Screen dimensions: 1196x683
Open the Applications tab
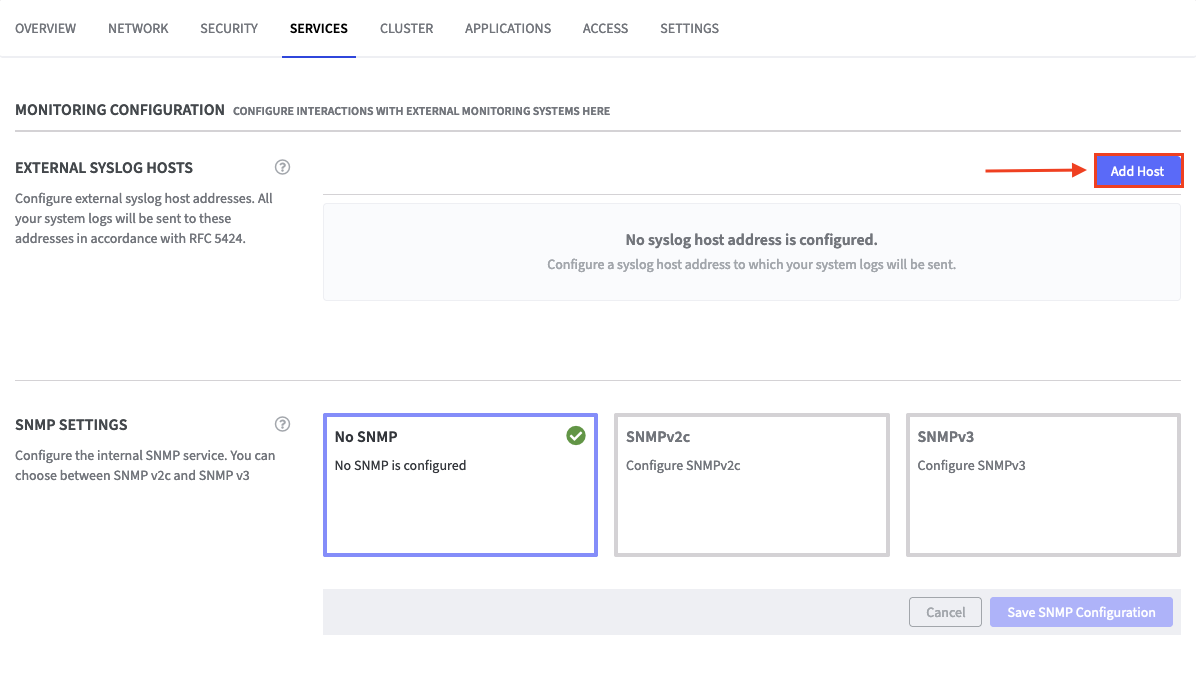(x=508, y=28)
